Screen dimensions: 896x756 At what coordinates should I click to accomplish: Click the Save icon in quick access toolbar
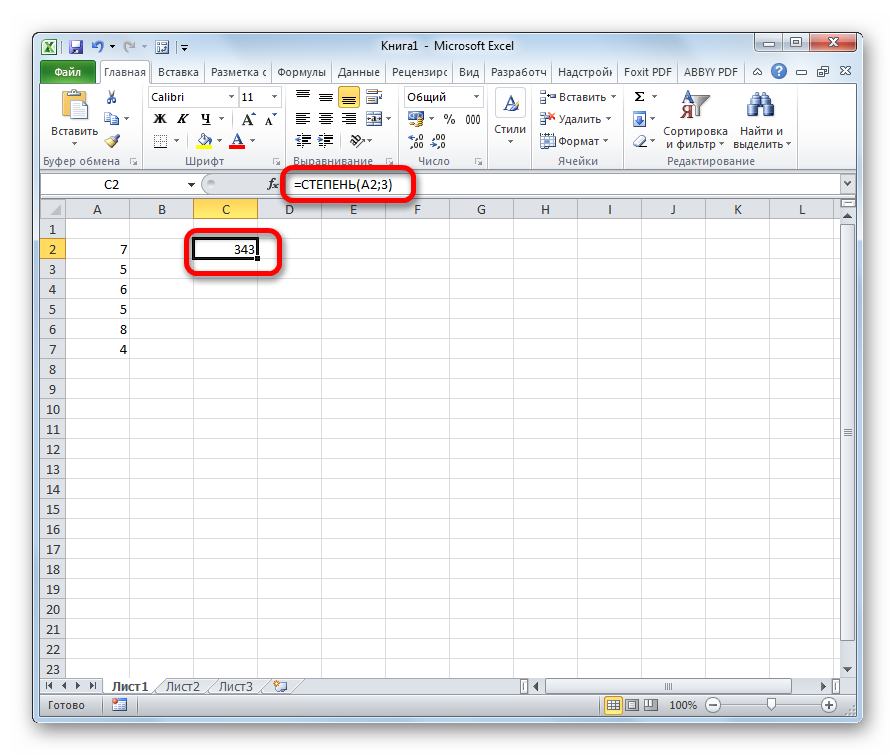pos(76,46)
